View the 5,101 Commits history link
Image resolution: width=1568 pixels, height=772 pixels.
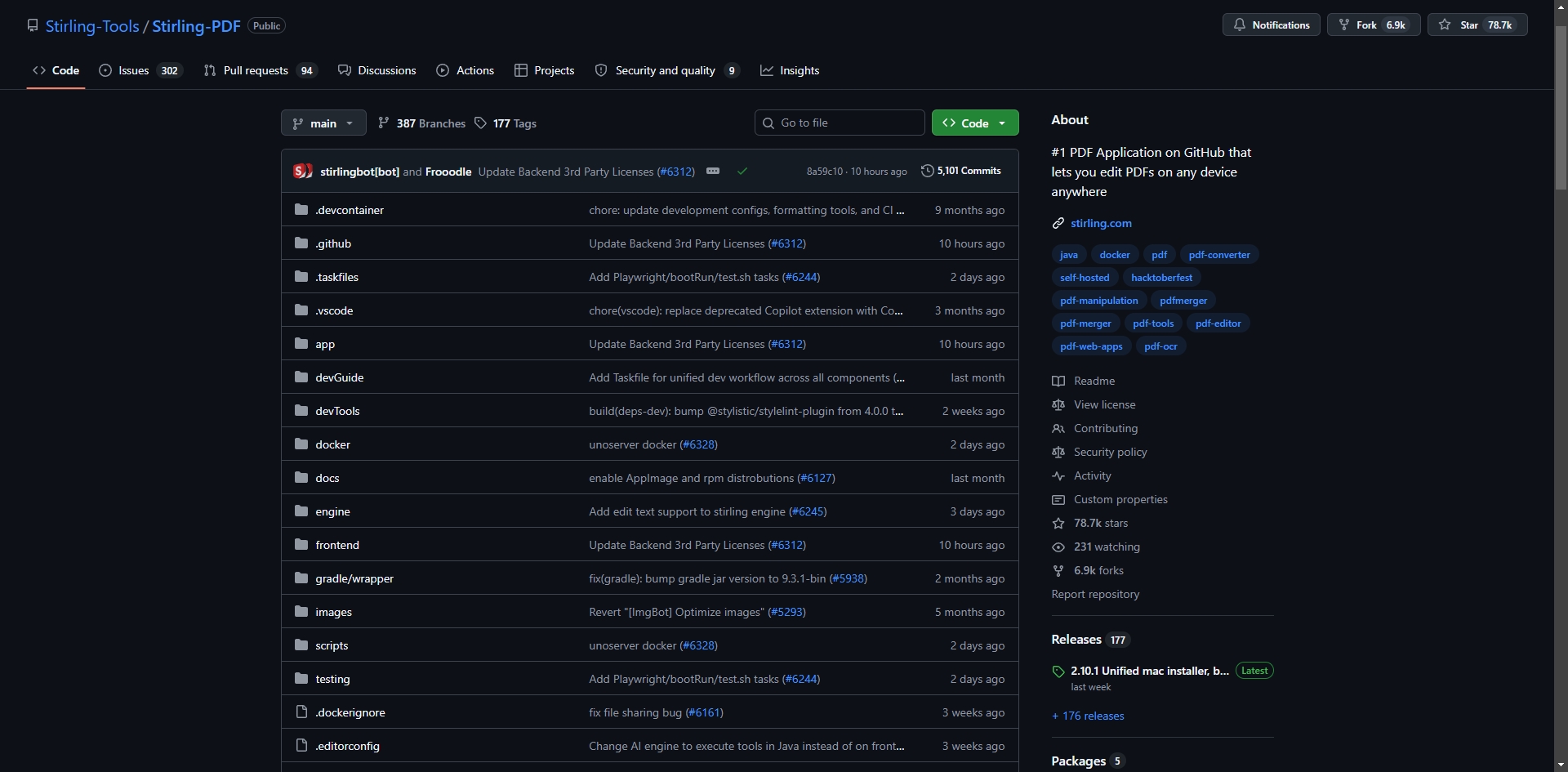961,171
